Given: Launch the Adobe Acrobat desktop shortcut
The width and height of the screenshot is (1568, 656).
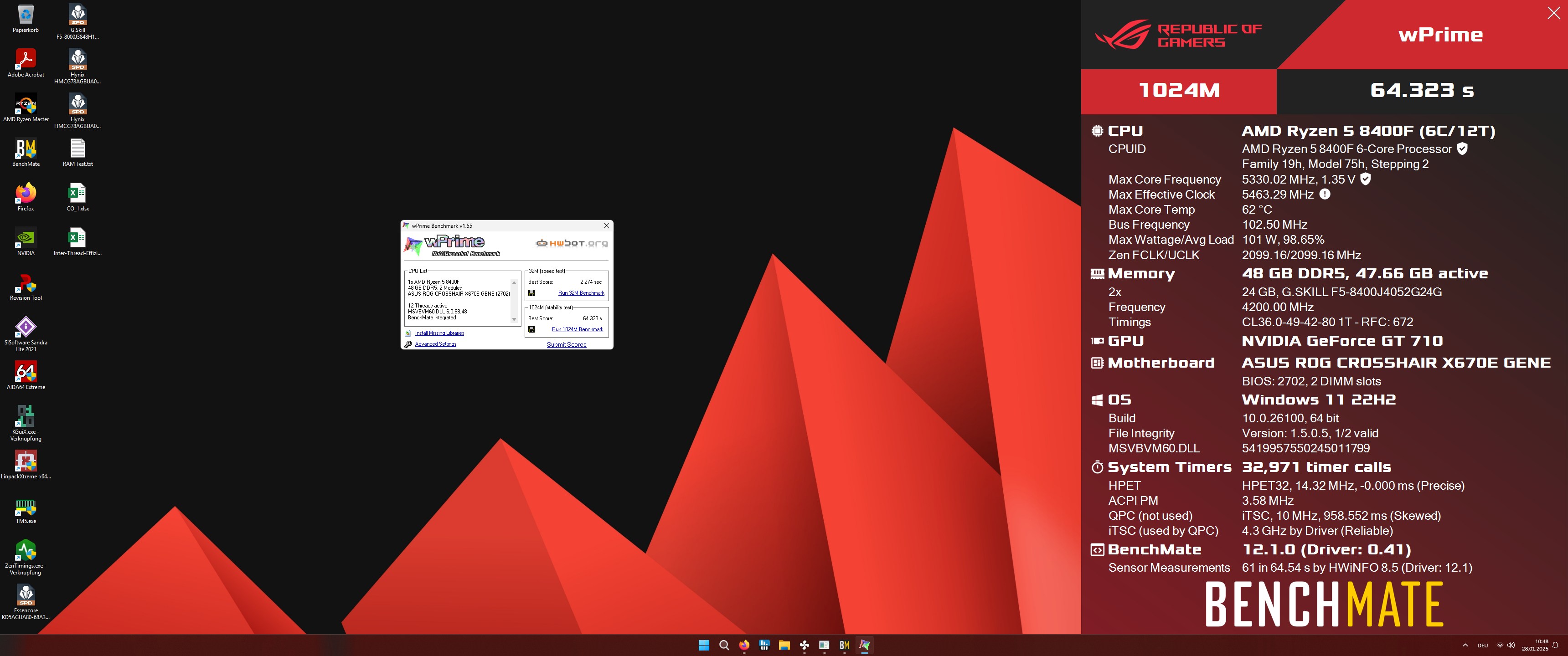Looking at the screenshot, I should pyautogui.click(x=26, y=63).
